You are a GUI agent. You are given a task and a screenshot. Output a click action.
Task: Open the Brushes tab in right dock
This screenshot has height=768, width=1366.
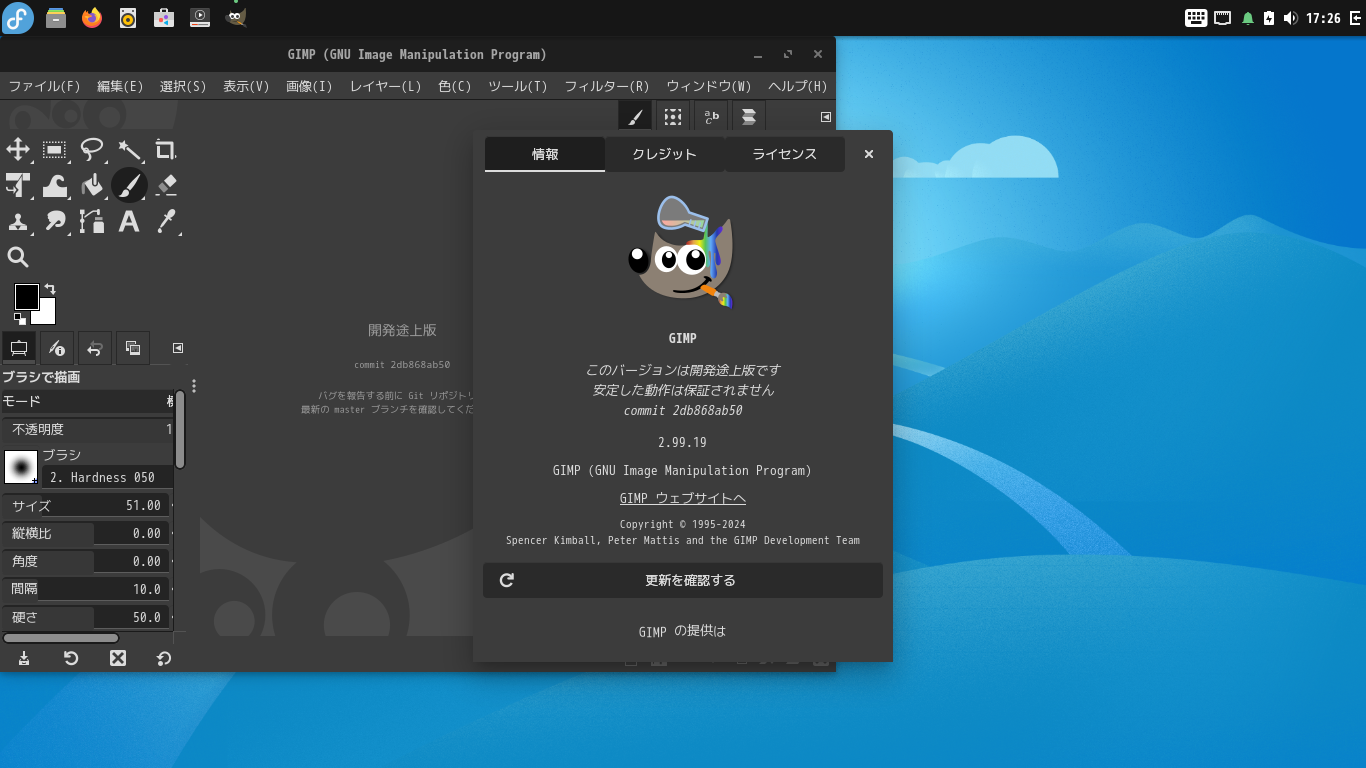[635, 117]
